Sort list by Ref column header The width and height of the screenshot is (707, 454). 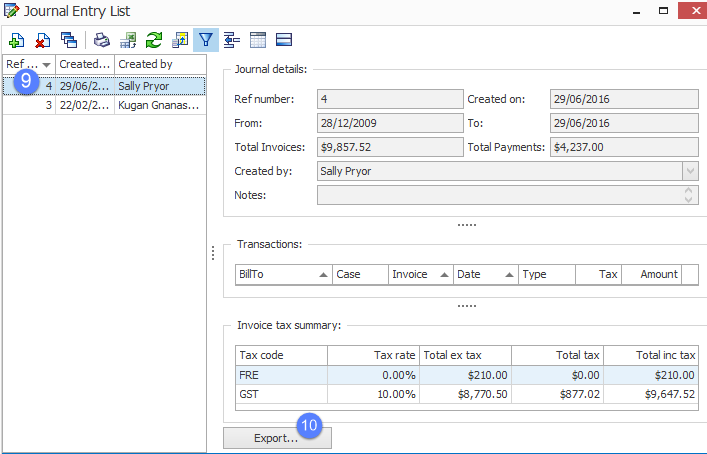tap(27, 64)
